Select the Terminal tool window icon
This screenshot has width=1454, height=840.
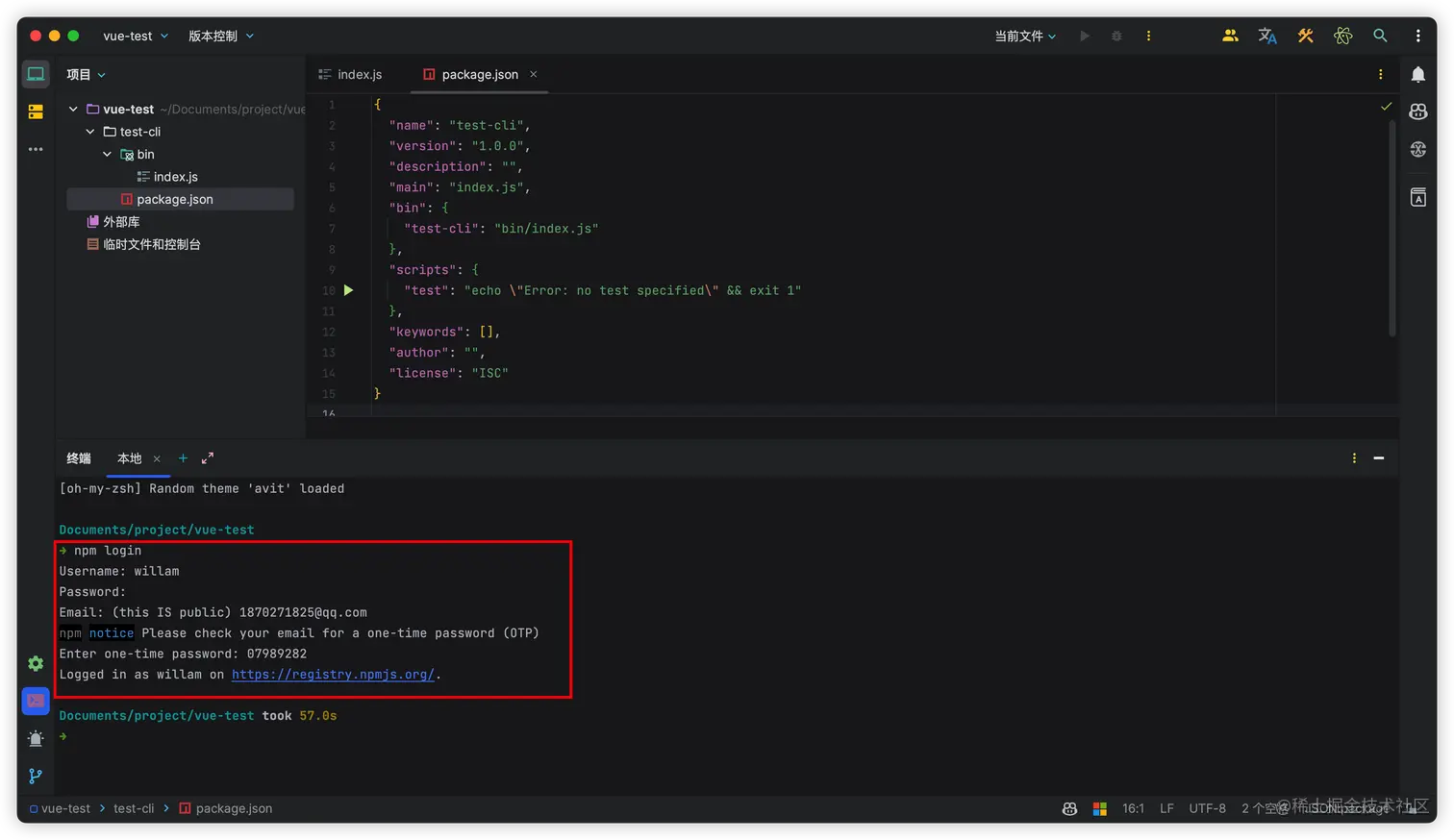coord(36,701)
